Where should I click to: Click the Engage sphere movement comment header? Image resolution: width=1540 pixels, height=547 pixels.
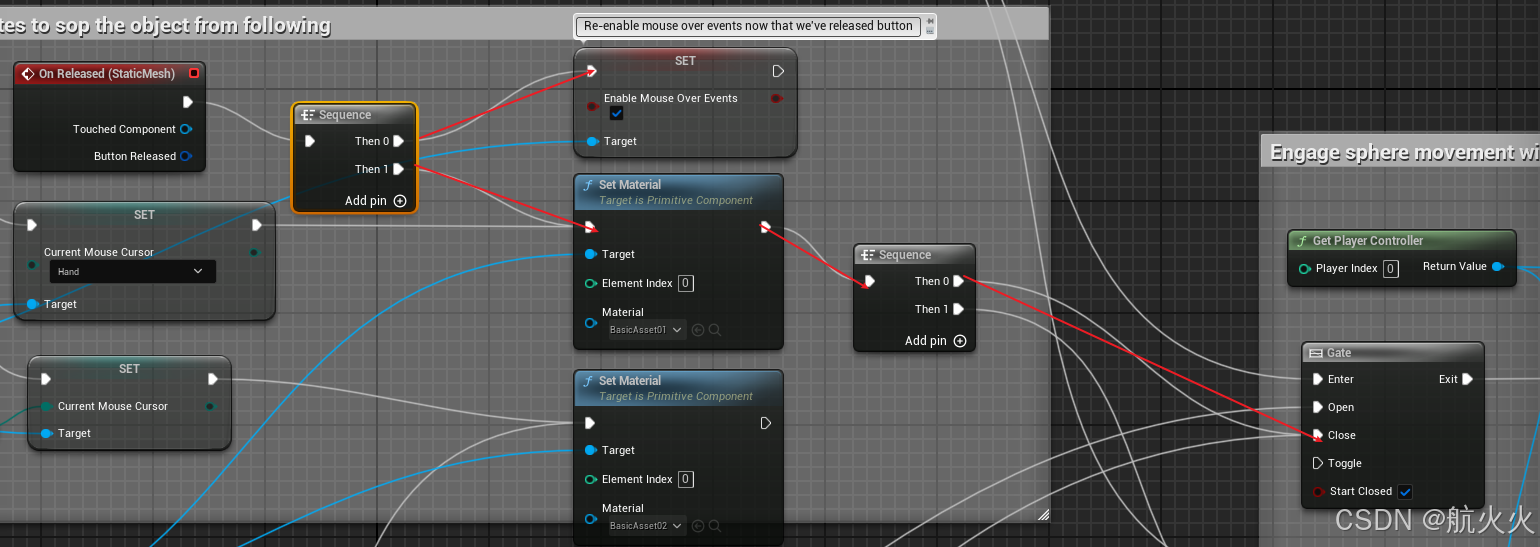(x=1400, y=152)
